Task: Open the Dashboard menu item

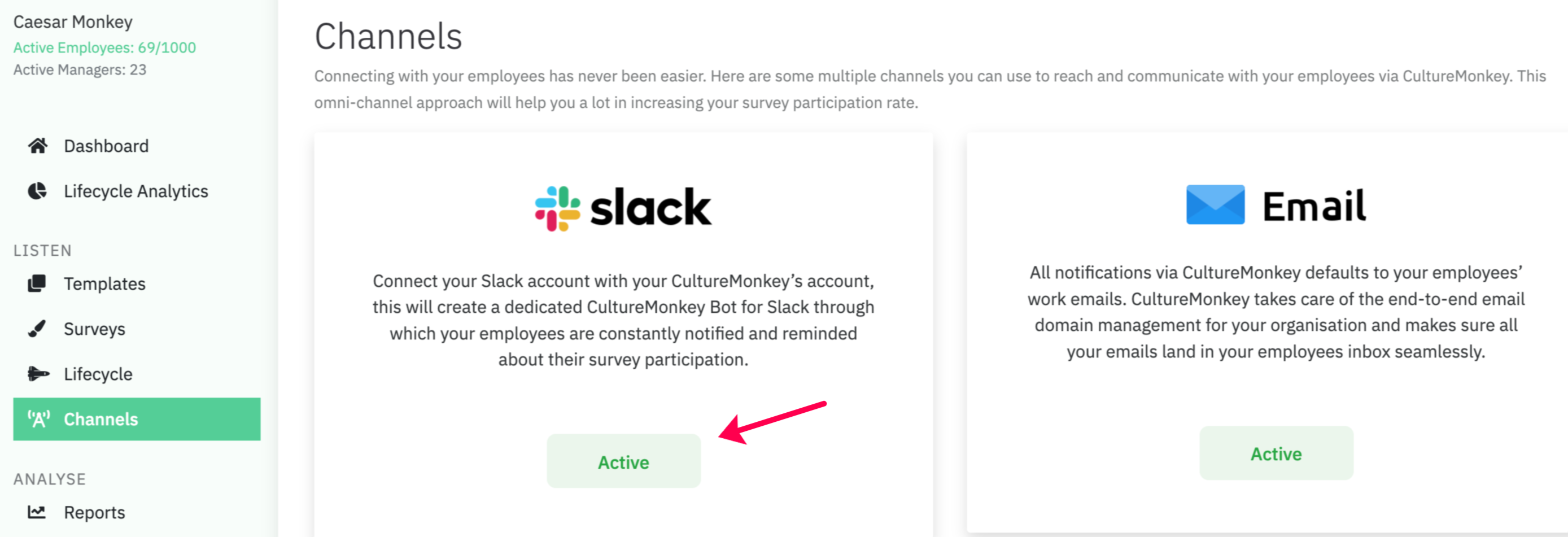Action: point(106,146)
